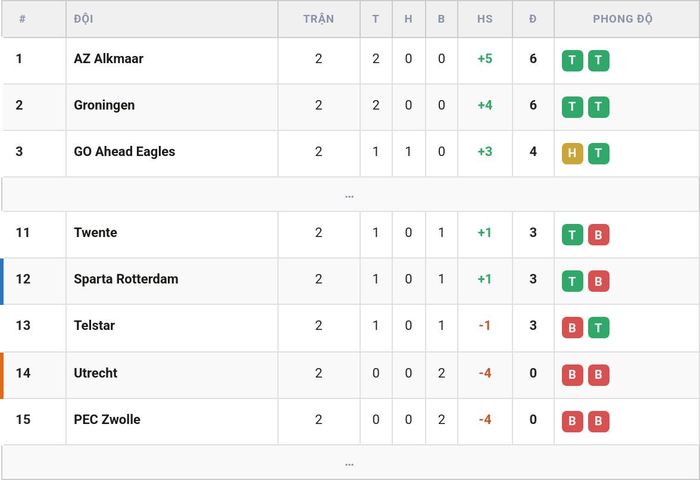
Task: Click Telstar's red B form badge
Action: point(572,328)
